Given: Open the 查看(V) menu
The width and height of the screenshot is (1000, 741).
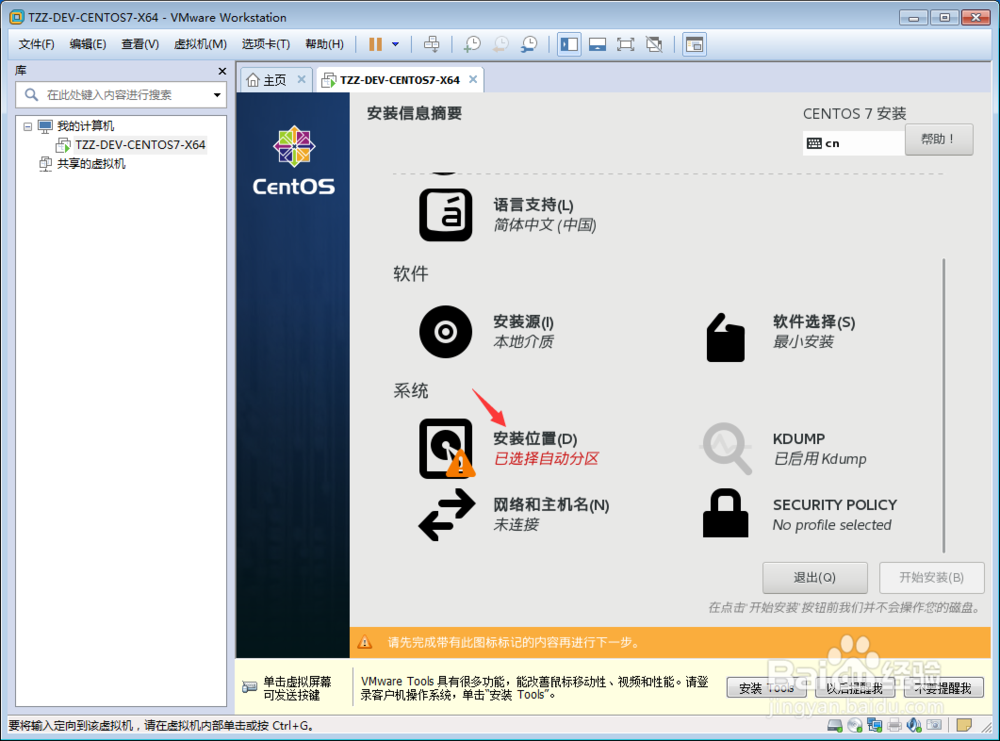Looking at the screenshot, I should [x=140, y=44].
